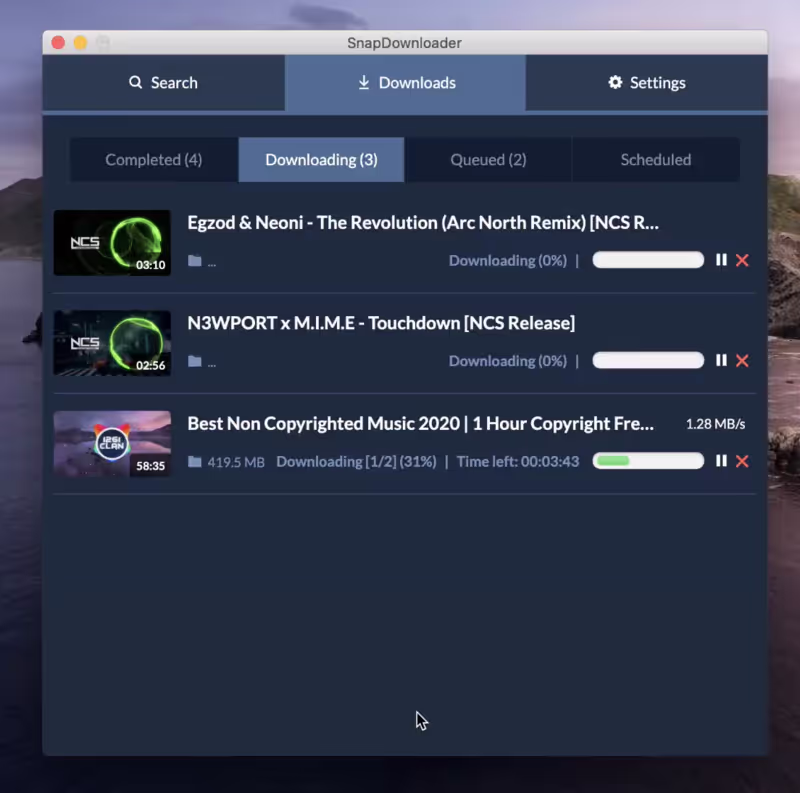Click the 58:35 music mix thumbnail
The width and height of the screenshot is (800, 793).
[112, 444]
